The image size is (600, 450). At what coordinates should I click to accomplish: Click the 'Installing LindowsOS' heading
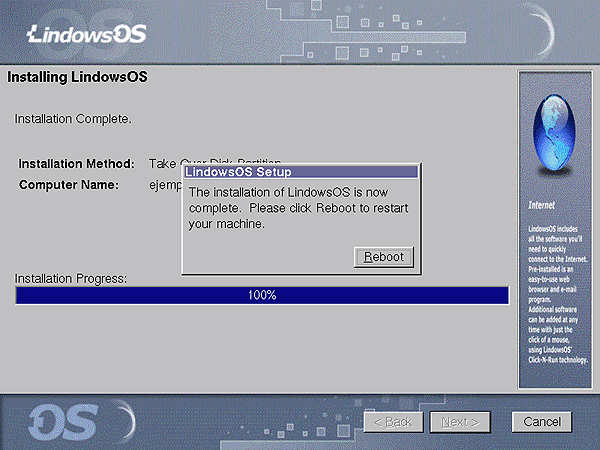coord(77,77)
